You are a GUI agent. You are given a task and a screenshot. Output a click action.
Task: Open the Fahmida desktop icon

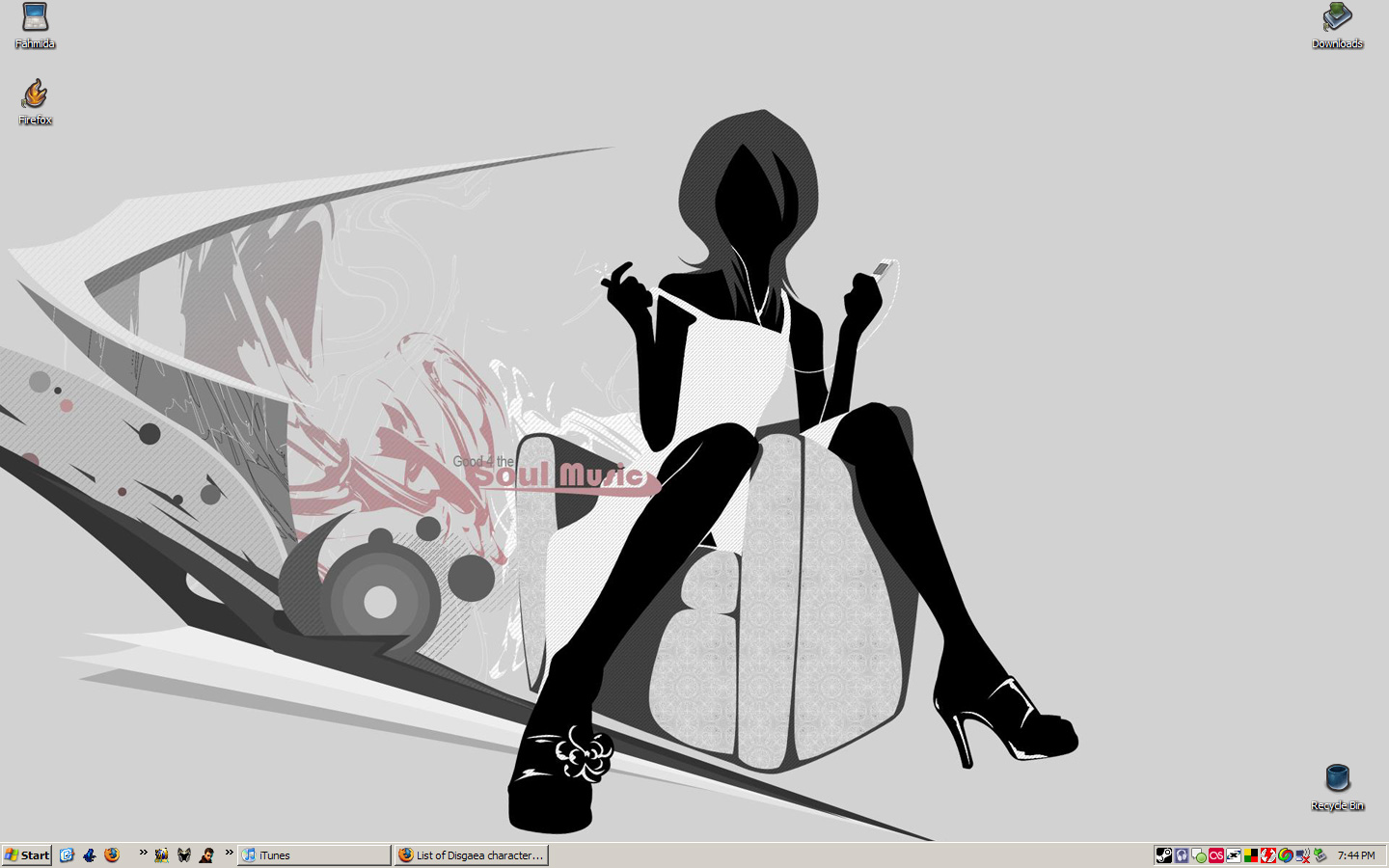35,26
